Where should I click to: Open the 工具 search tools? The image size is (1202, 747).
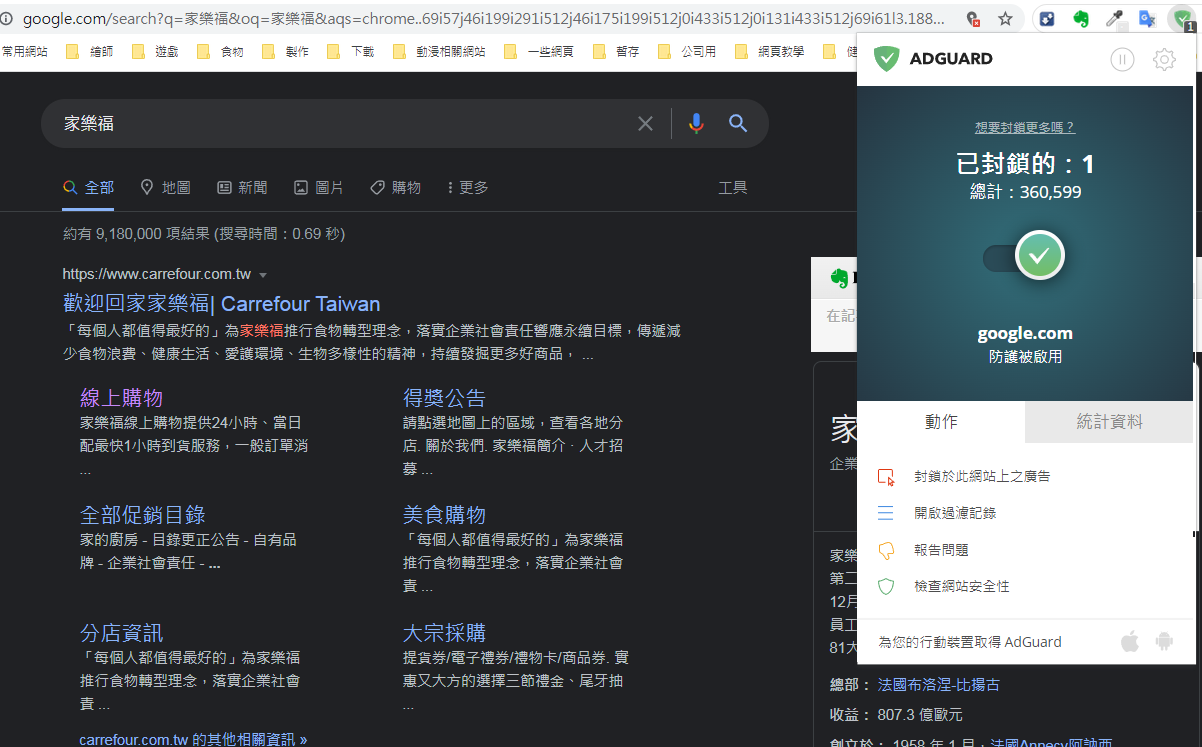coord(733,187)
